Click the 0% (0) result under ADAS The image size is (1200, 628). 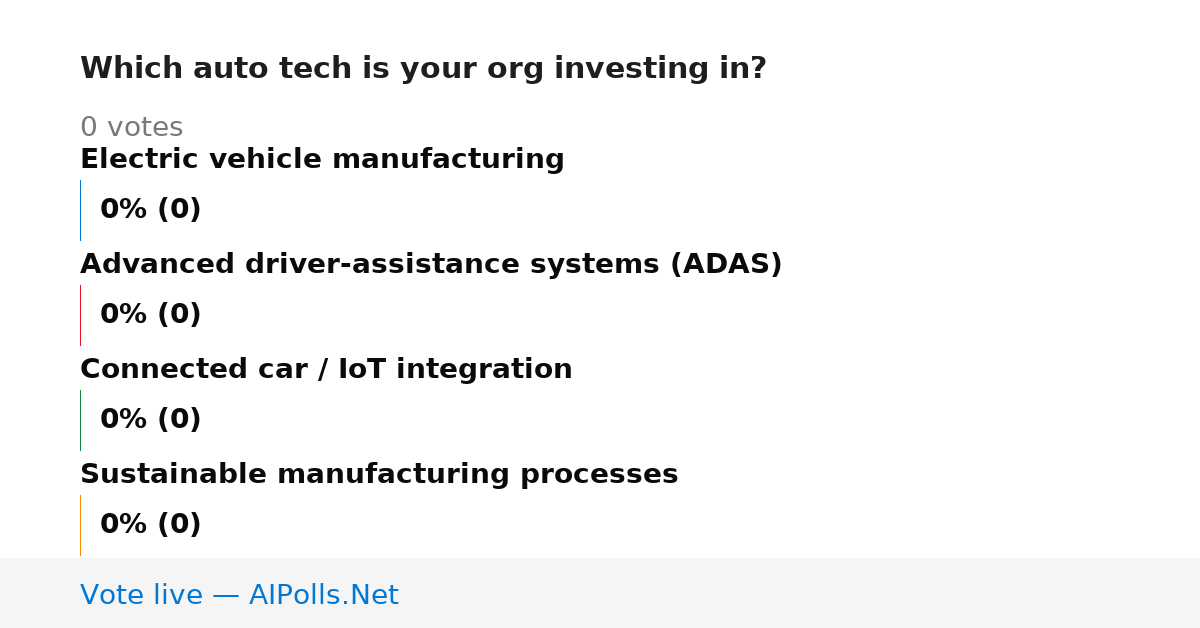151,315
